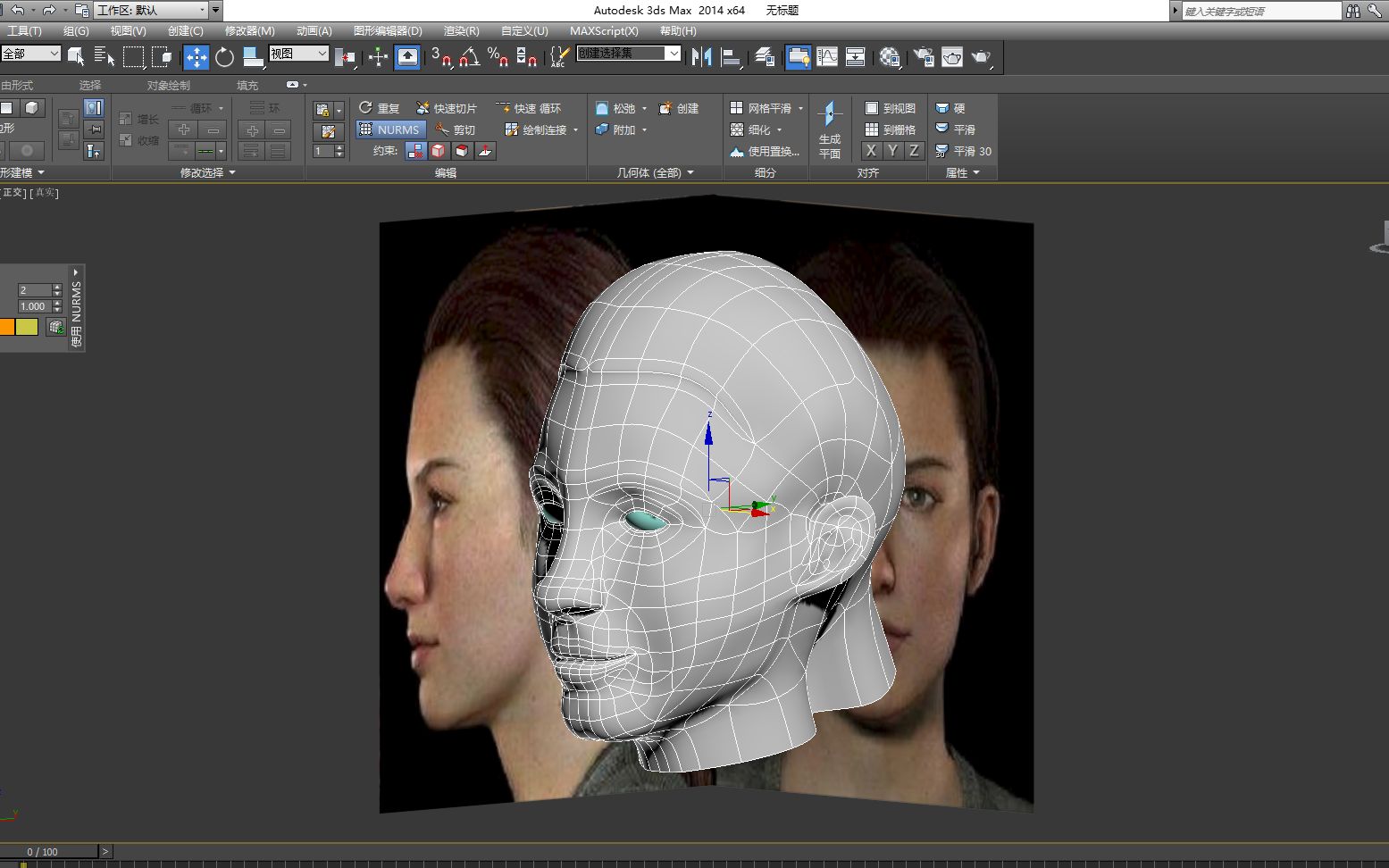Image resolution: width=1389 pixels, height=868 pixels.
Task: Open the Curve Editor icon
Action: tap(827, 57)
